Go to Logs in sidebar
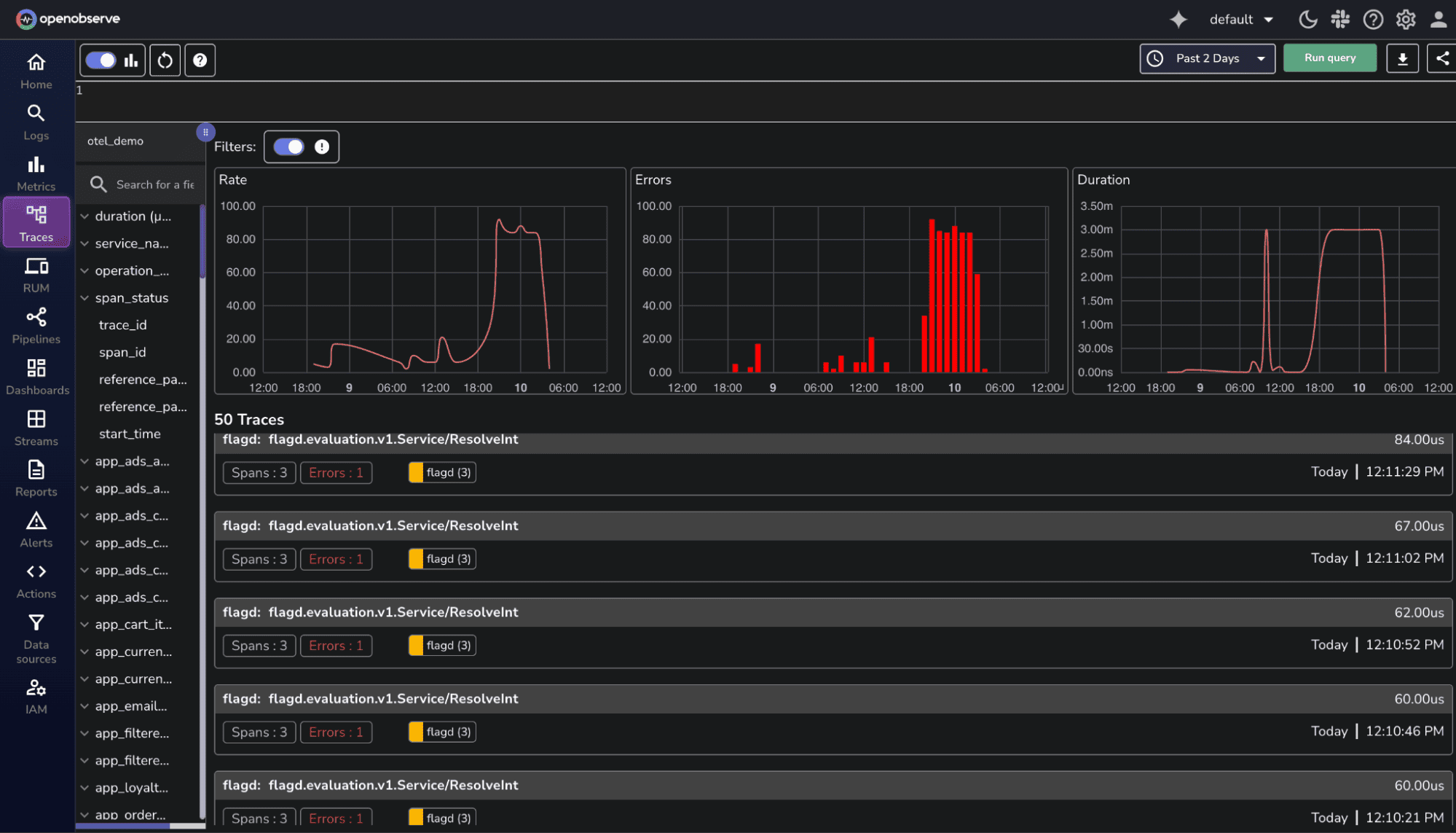 [36, 122]
